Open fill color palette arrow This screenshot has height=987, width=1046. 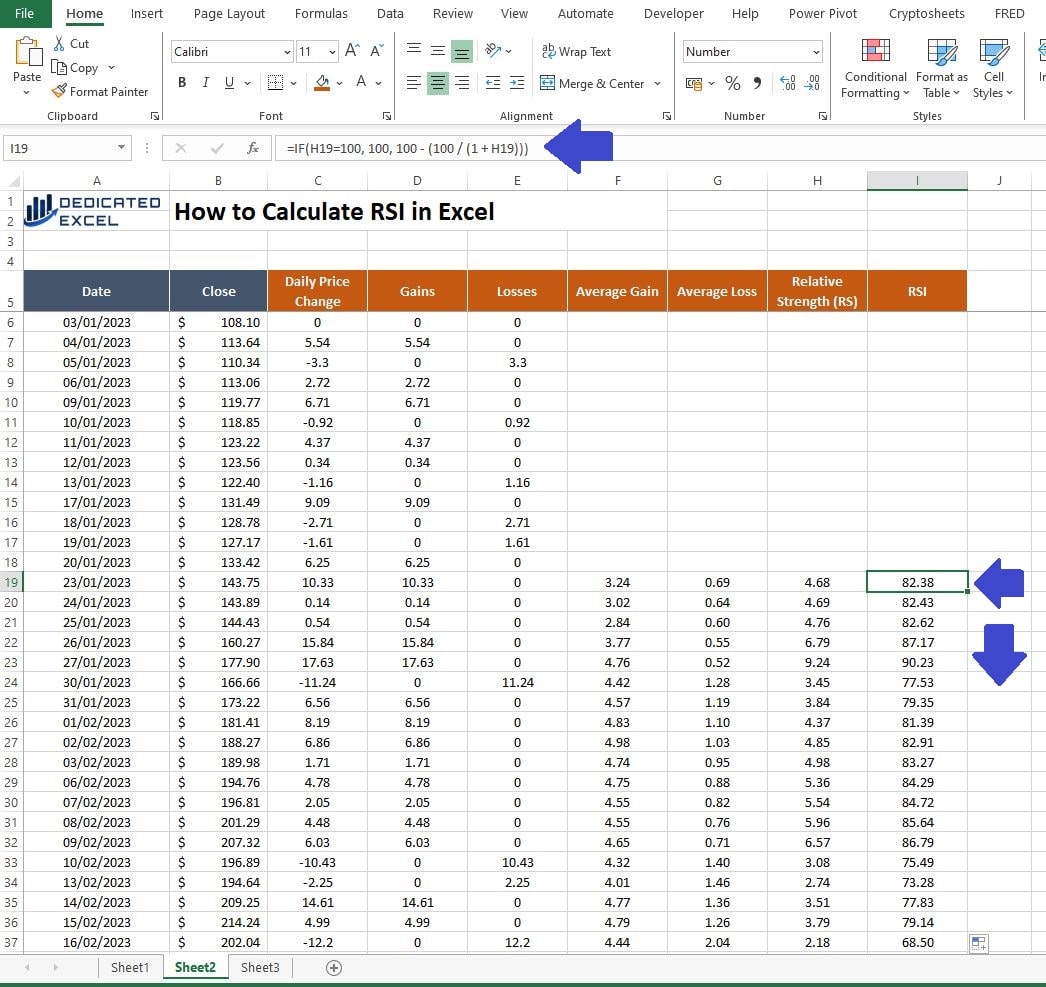[x=340, y=83]
